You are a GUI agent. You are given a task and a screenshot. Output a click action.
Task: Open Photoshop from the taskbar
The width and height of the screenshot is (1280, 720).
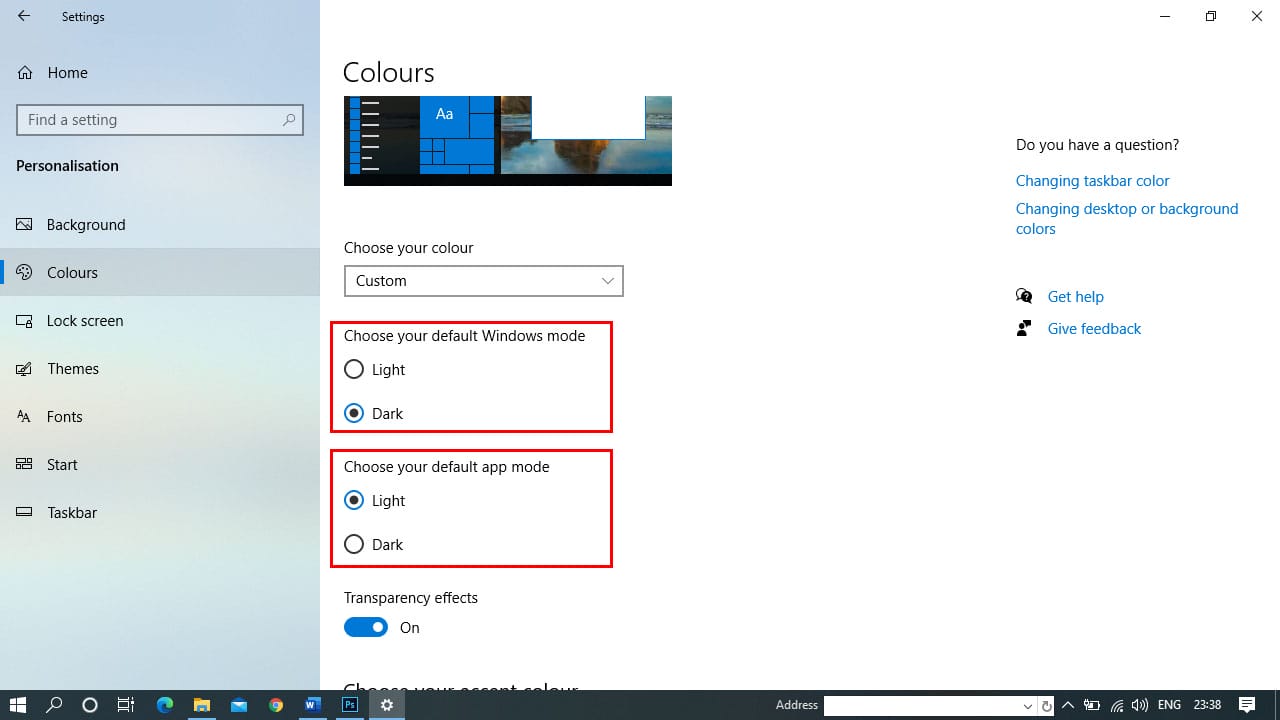[x=350, y=705]
